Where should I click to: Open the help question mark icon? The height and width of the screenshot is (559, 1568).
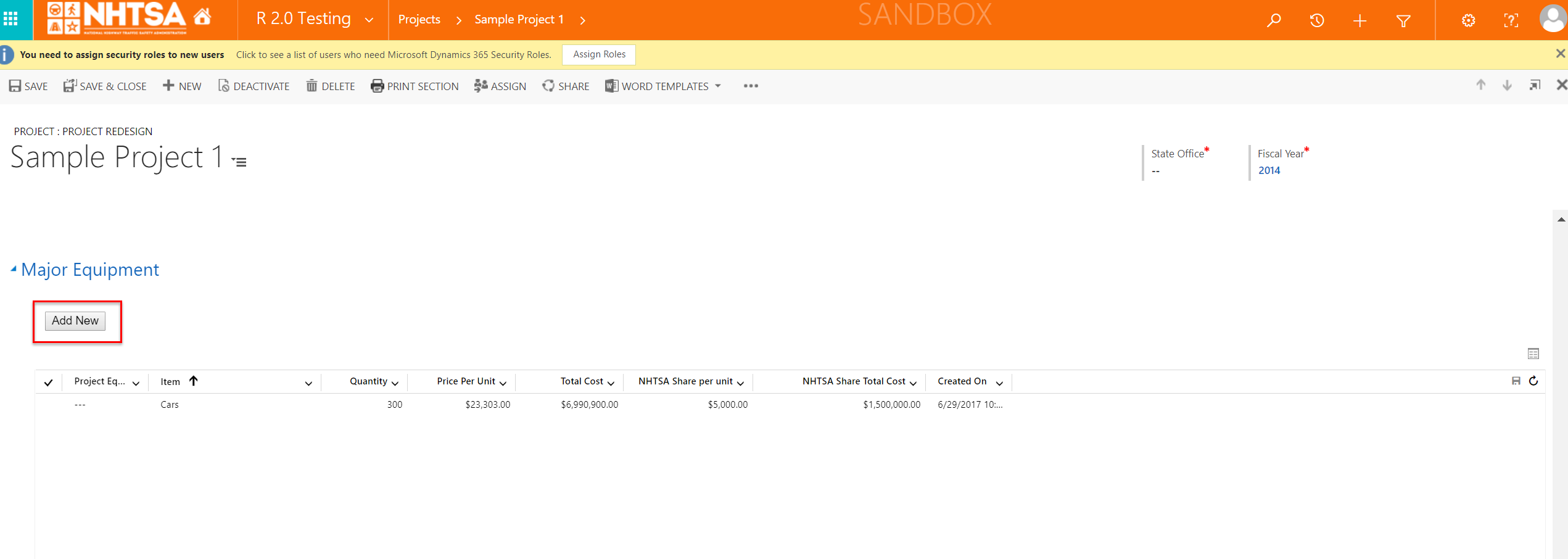(1511, 21)
